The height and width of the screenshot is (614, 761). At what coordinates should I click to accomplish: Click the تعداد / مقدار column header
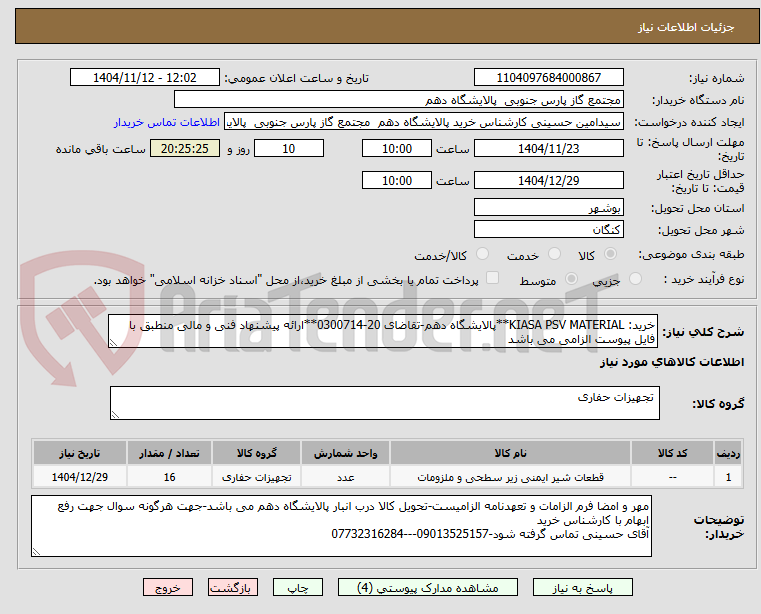[169, 453]
